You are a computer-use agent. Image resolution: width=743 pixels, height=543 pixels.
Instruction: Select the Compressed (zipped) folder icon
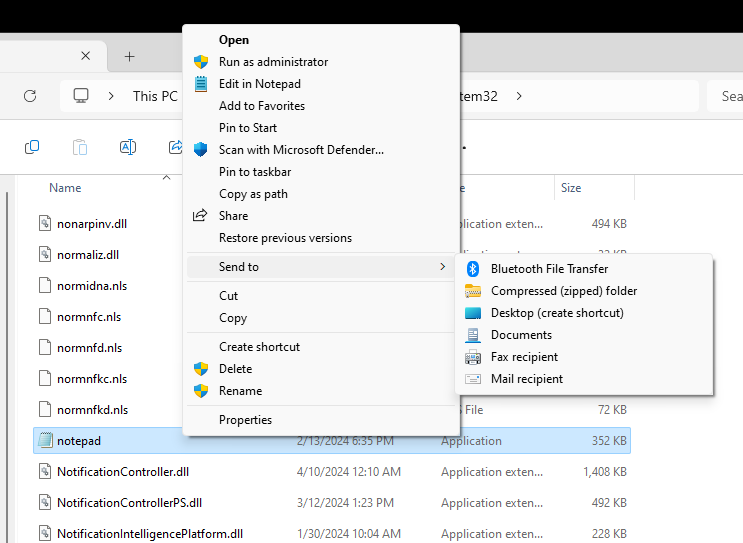pos(473,291)
